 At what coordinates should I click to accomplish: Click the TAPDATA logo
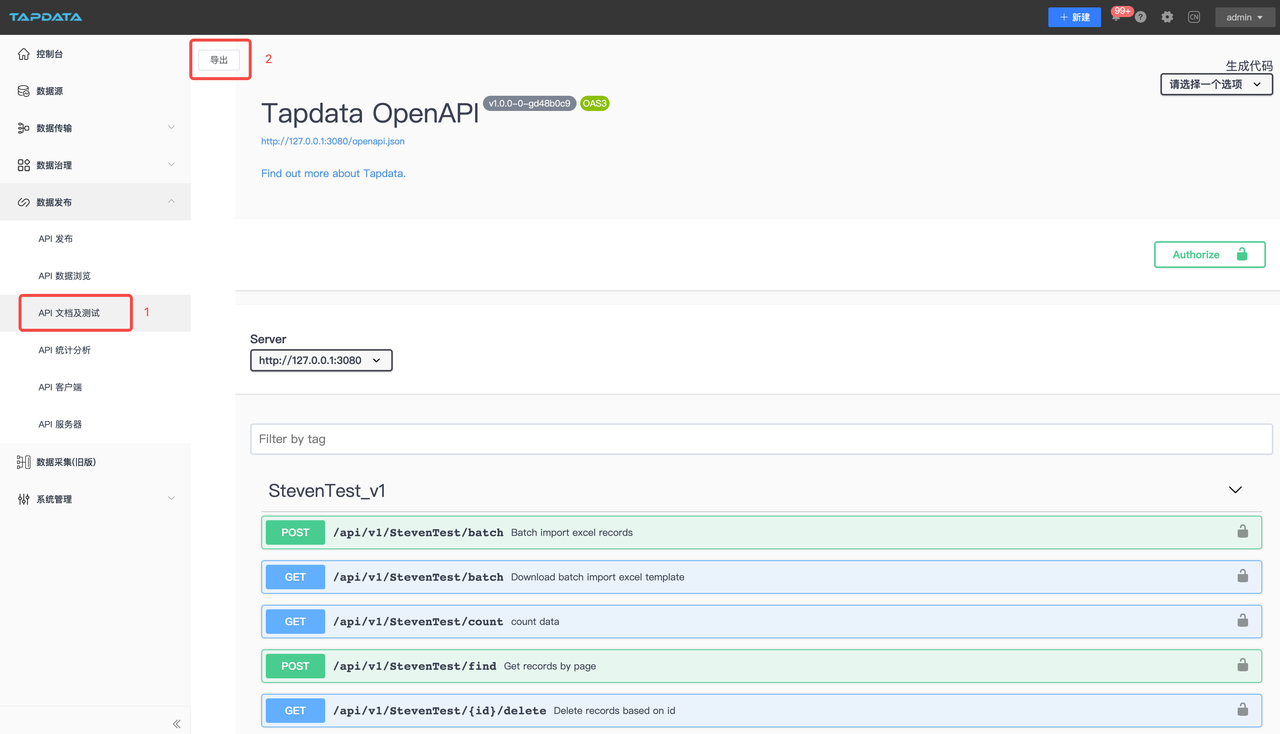coord(46,17)
